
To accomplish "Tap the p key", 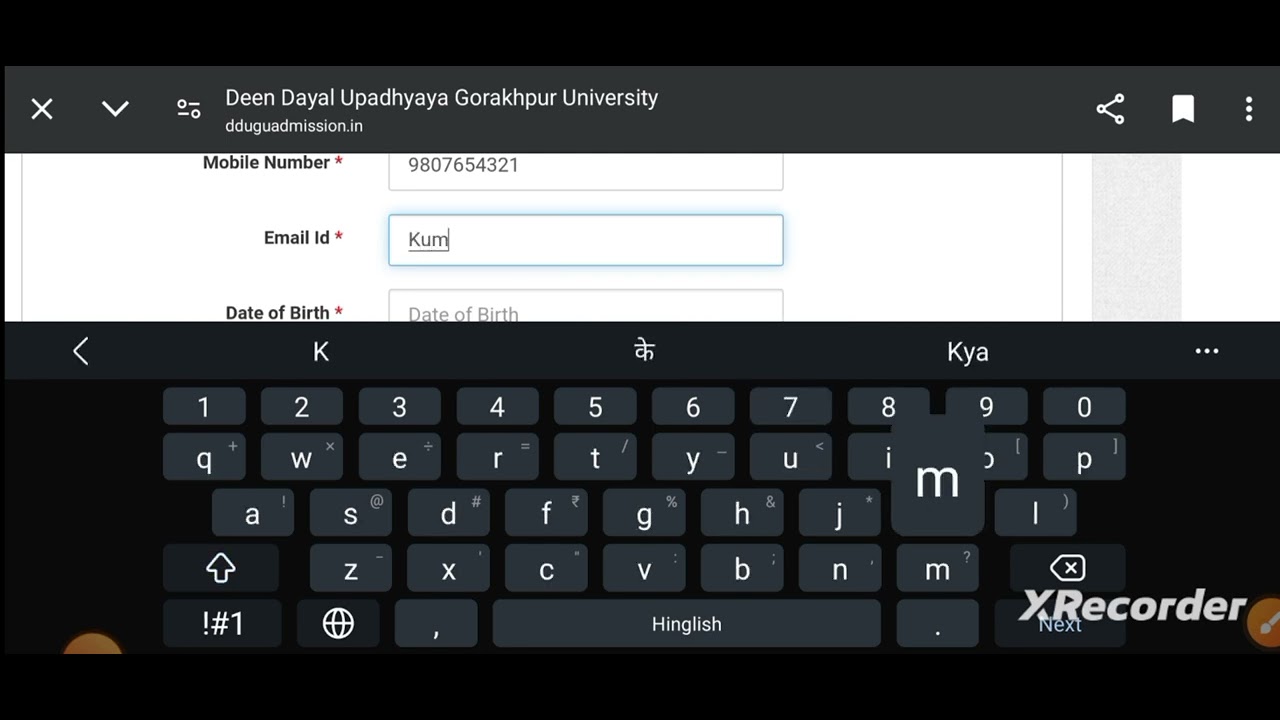I will (1085, 458).
